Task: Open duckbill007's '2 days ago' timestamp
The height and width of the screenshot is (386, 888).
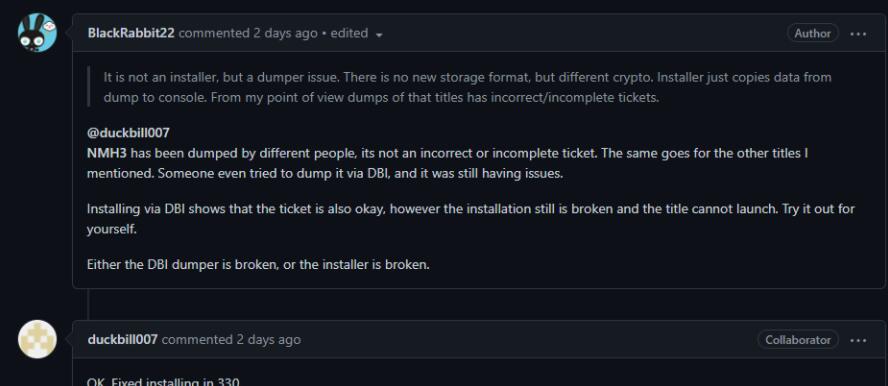Action: [x=268, y=340]
